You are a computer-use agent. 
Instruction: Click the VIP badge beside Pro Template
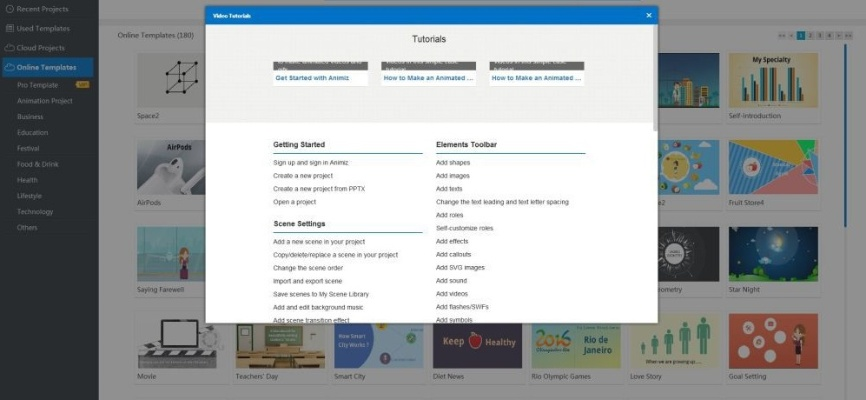83,85
